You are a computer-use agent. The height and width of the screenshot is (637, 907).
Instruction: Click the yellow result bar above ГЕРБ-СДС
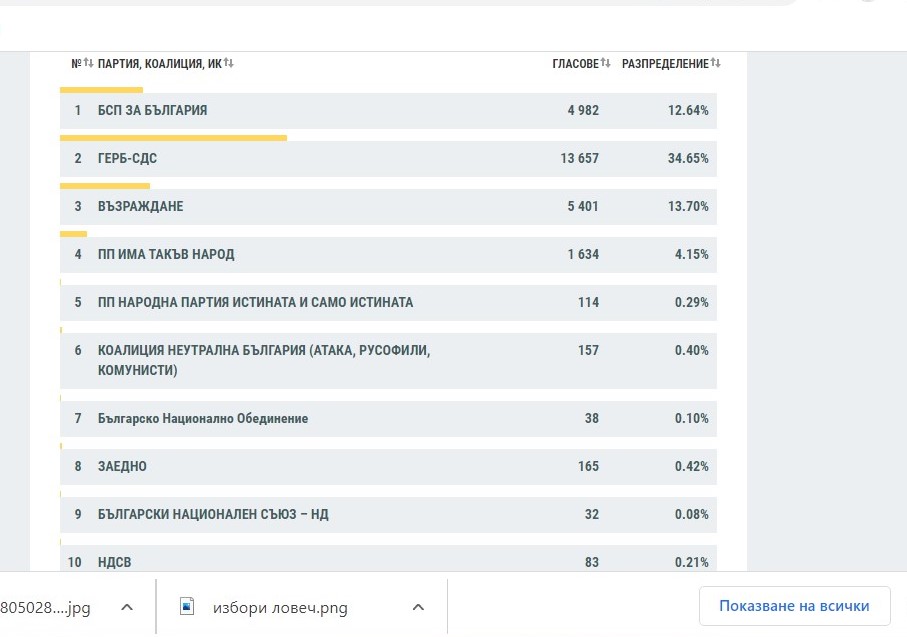tap(173, 138)
